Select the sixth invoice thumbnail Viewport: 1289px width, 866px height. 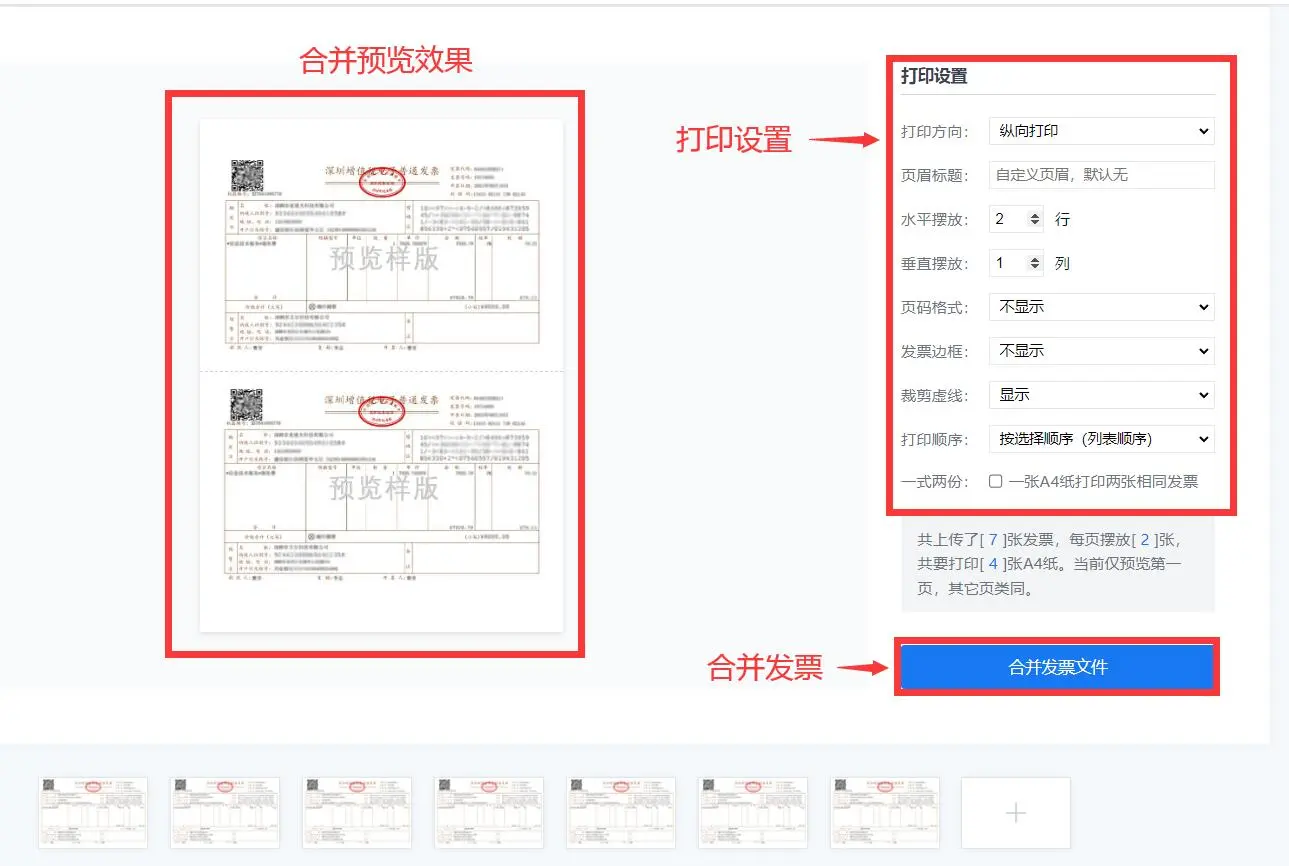(x=753, y=813)
